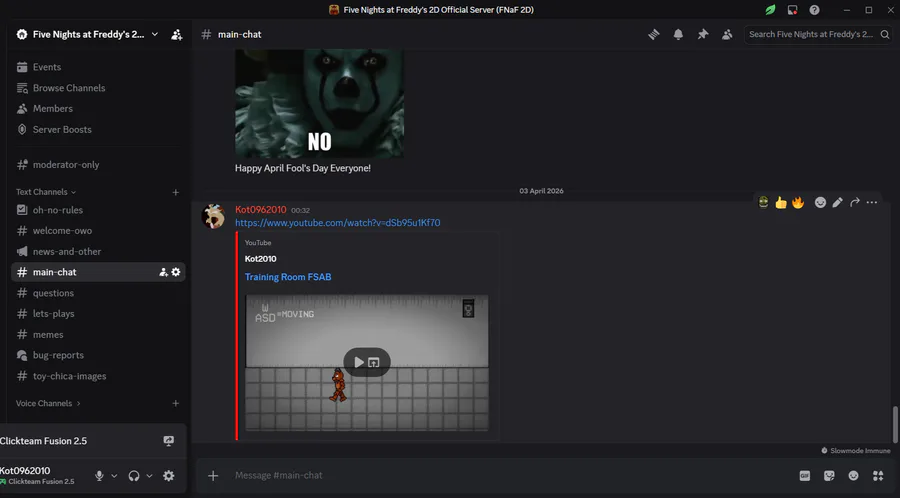
Task: React with the fire emoji
Action: pos(798,203)
